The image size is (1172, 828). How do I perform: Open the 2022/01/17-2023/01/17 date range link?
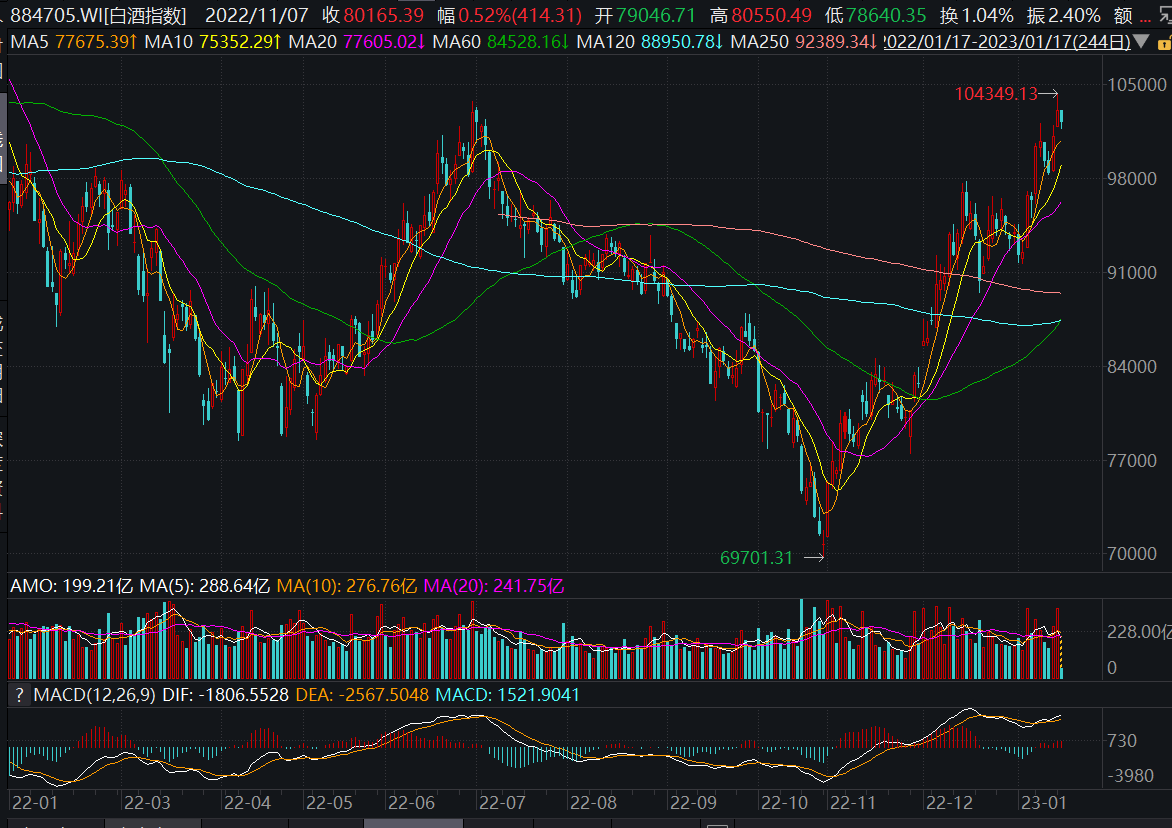(x=1007, y=42)
